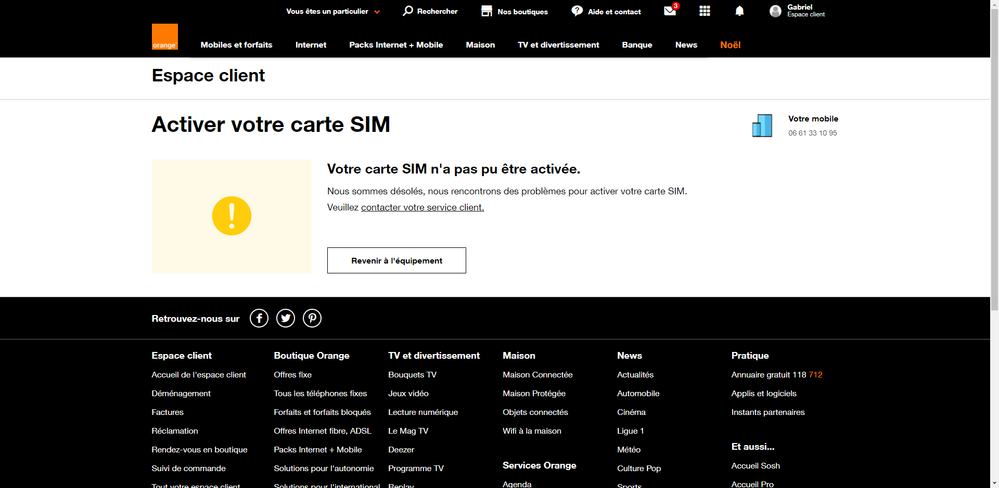Open Objets connectés footer link
The width and height of the screenshot is (999, 488).
[x=535, y=412]
